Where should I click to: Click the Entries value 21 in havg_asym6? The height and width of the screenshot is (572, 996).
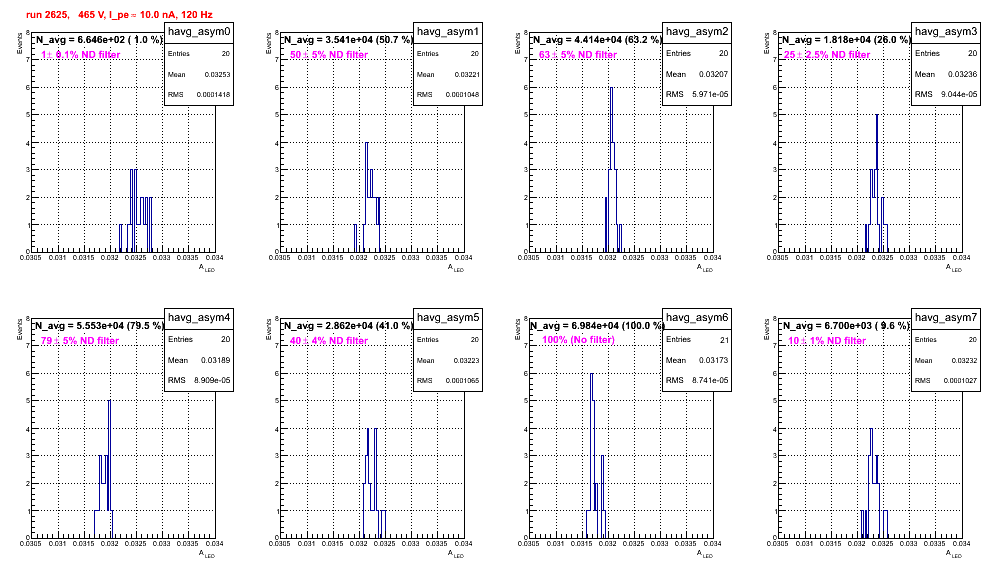click(x=724, y=340)
